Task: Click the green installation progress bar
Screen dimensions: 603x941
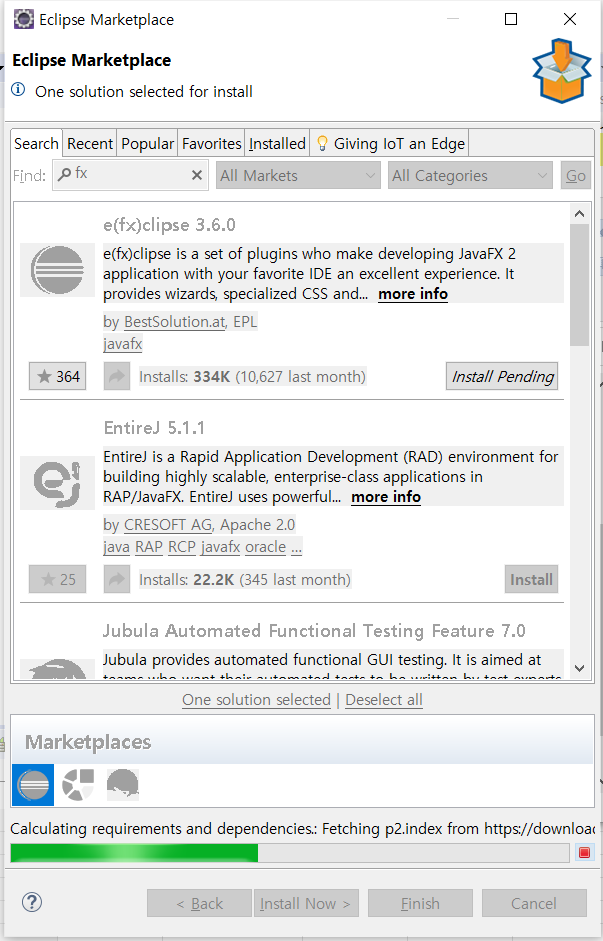Action: pyautogui.click(x=134, y=852)
